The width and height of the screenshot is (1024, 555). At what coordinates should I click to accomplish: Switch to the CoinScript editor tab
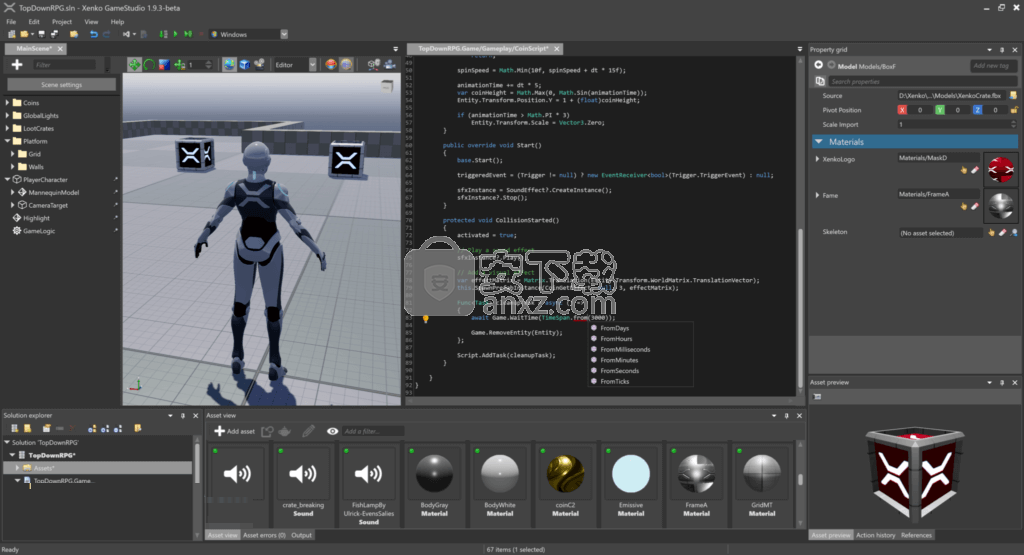483,48
